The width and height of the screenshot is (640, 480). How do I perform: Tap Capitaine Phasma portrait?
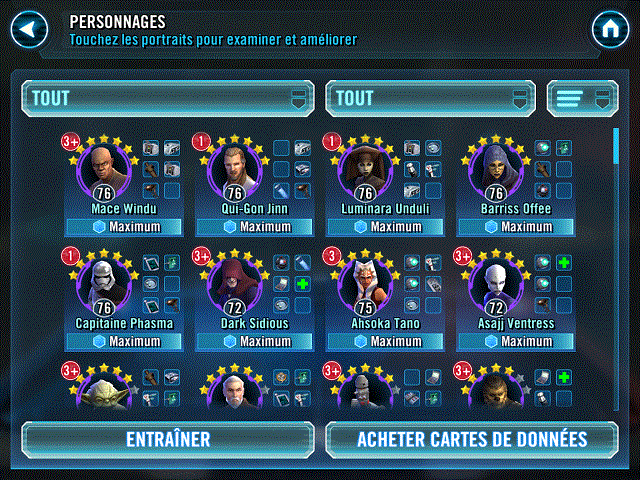click(x=104, y=285)
